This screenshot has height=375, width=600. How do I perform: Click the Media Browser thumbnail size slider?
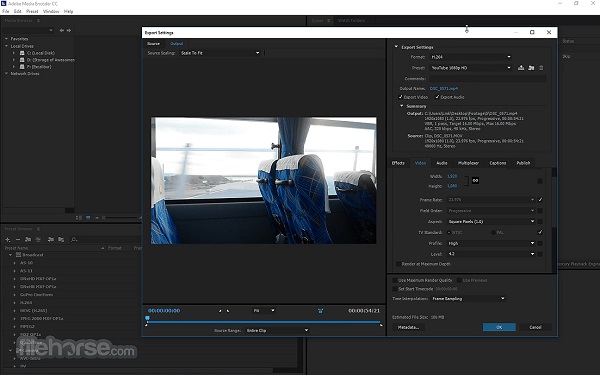point(119,218)
